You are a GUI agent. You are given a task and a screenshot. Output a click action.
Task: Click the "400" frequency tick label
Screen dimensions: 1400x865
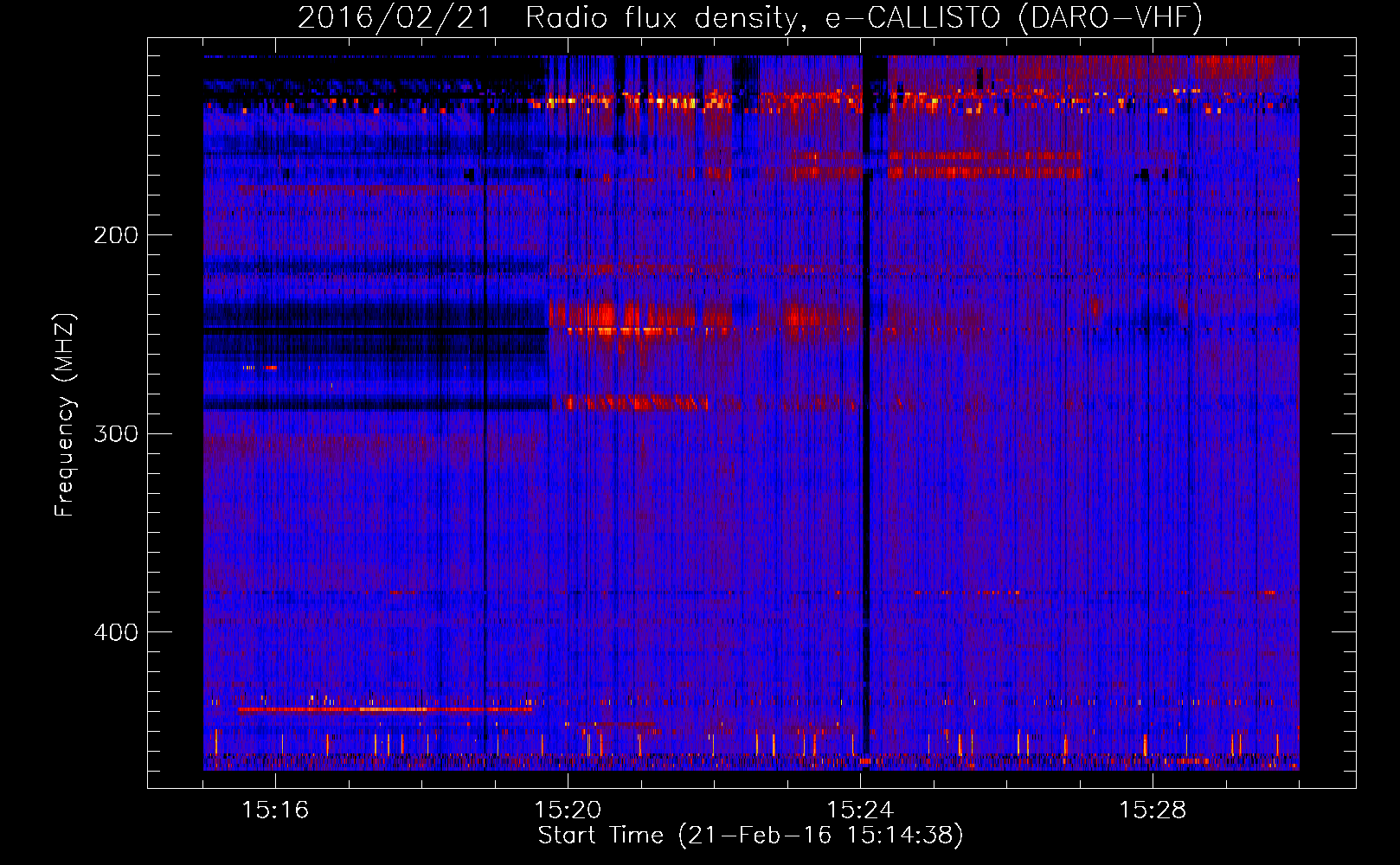coord(116,632)
